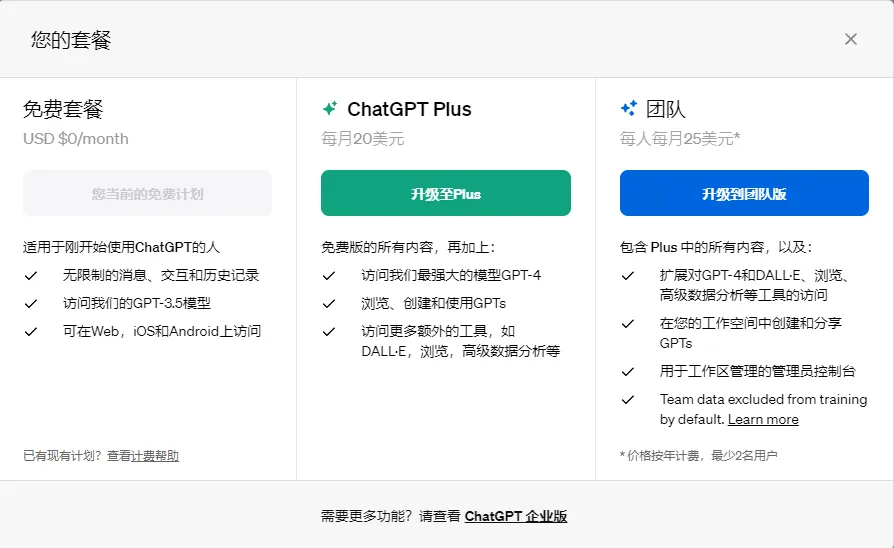Click the text 扩展对GPT-4和DALL·E、浏览

pos(754,285)
